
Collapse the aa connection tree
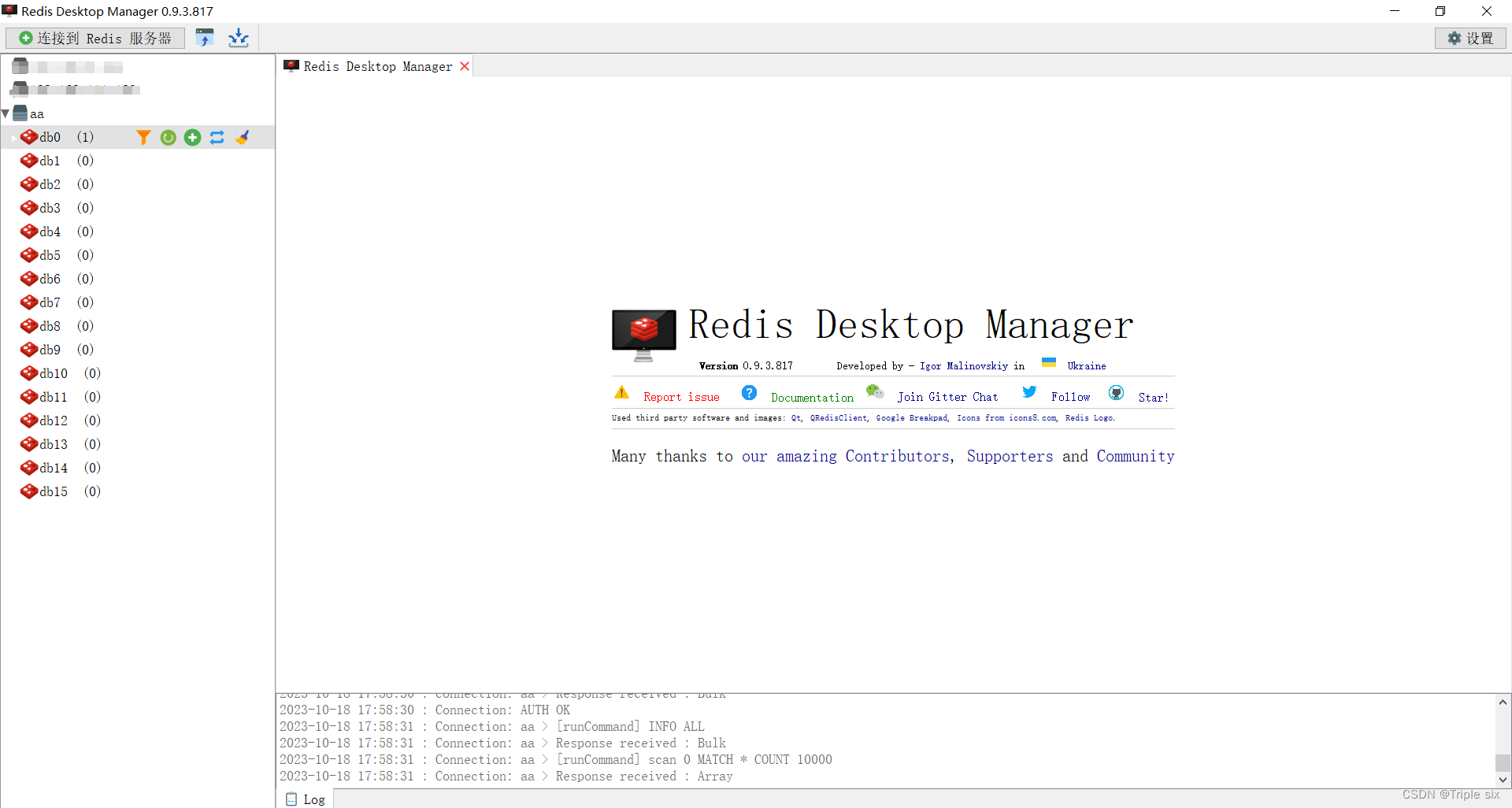[x=6, y=113]
